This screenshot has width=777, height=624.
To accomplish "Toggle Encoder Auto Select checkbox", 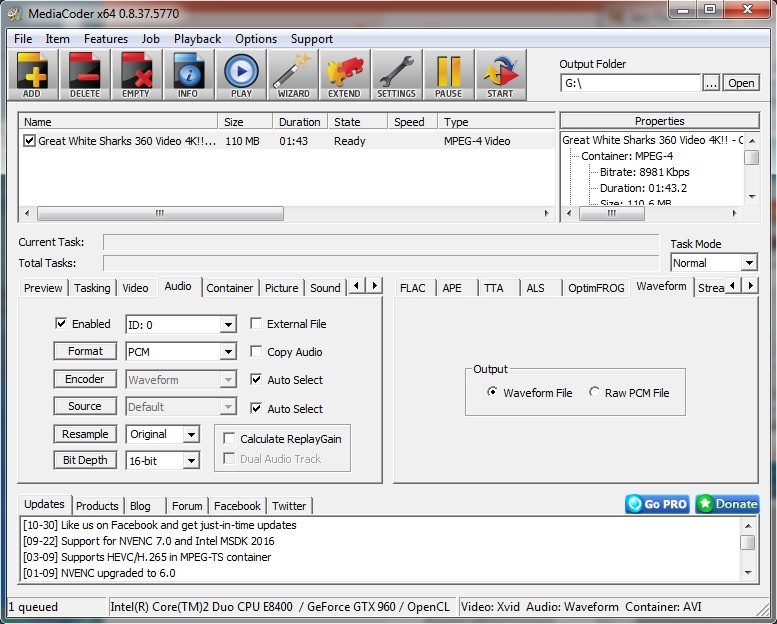I will (x=256, y=380).
